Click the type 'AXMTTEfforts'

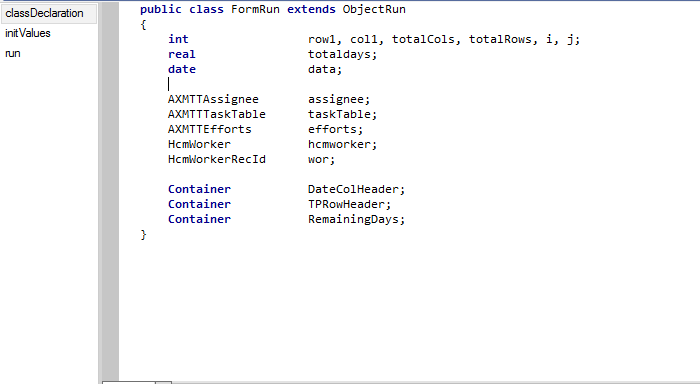(x=210, y=129)
